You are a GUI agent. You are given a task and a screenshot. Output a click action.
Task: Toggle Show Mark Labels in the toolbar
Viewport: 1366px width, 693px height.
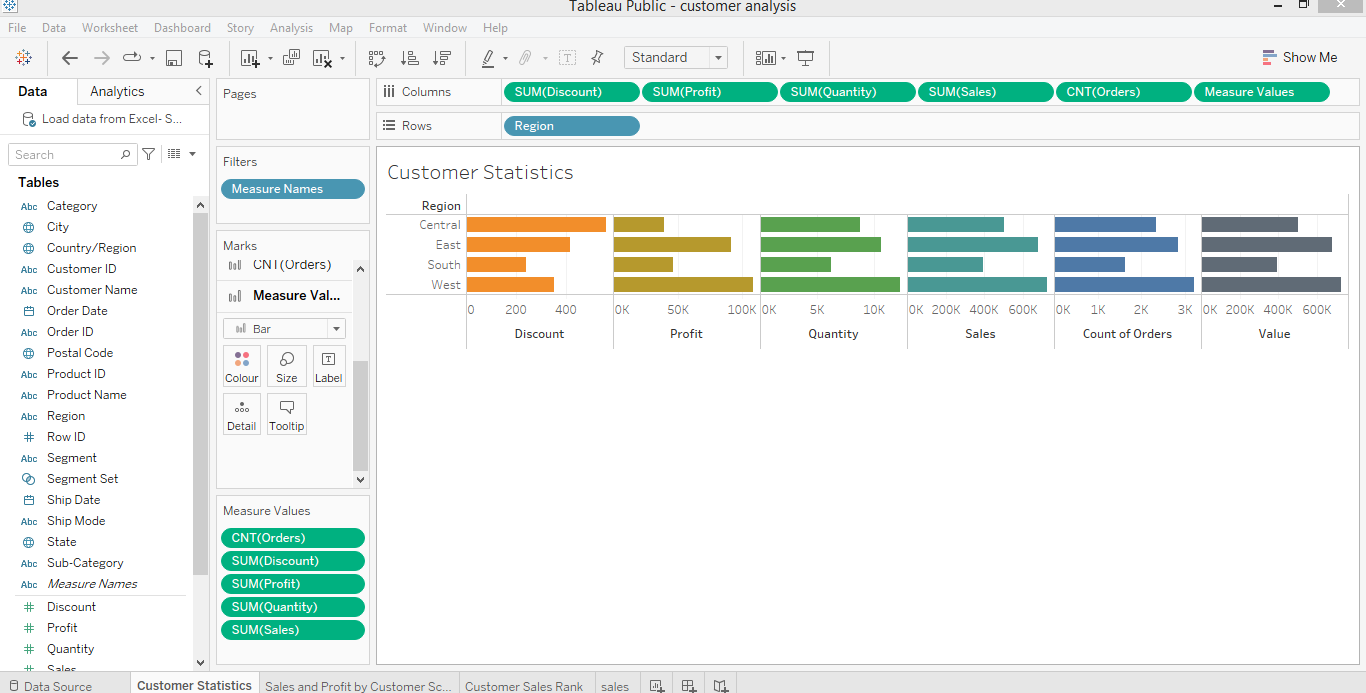point(567,58)
